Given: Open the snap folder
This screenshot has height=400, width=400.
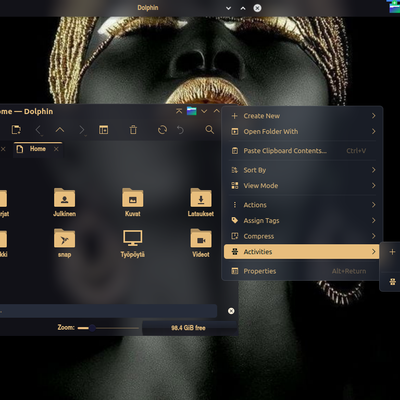Looking at the screenshot, I should [x=64, y=243].
